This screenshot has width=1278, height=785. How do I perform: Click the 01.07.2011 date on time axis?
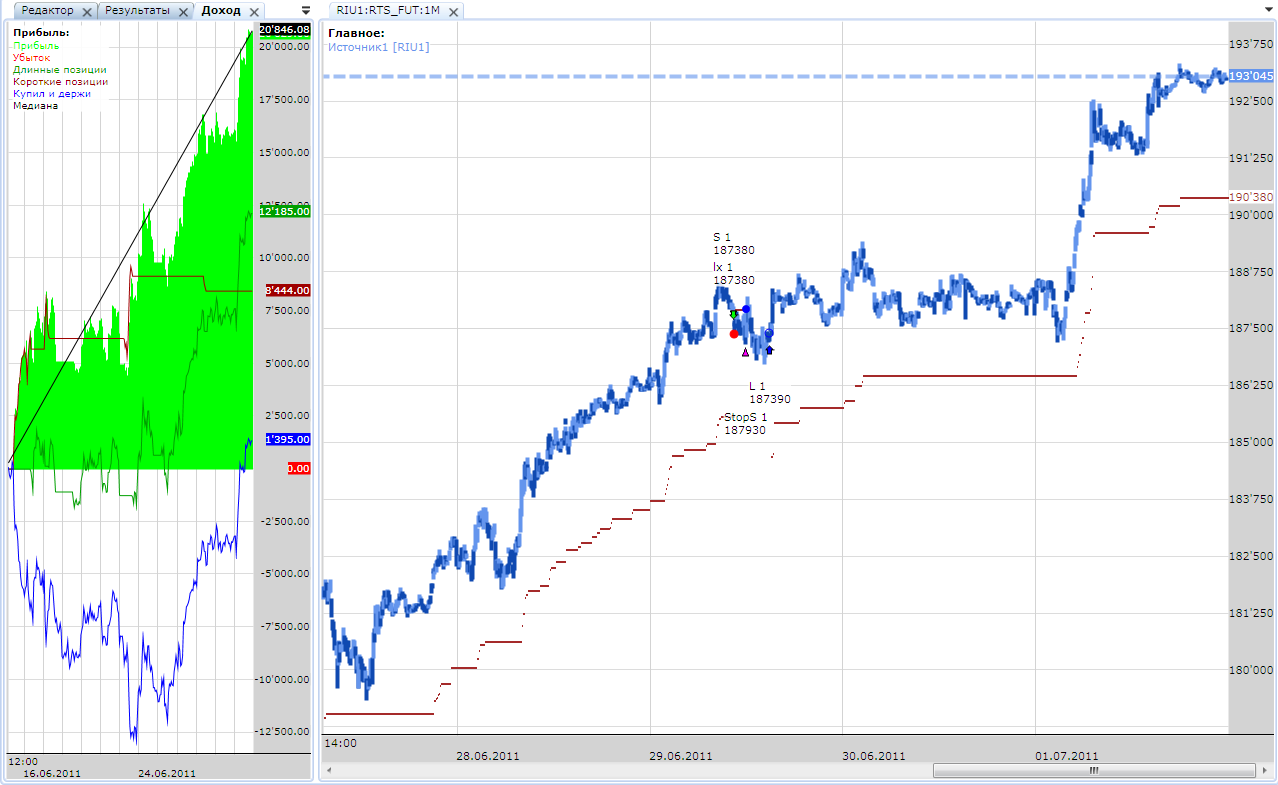point(1065,756)
